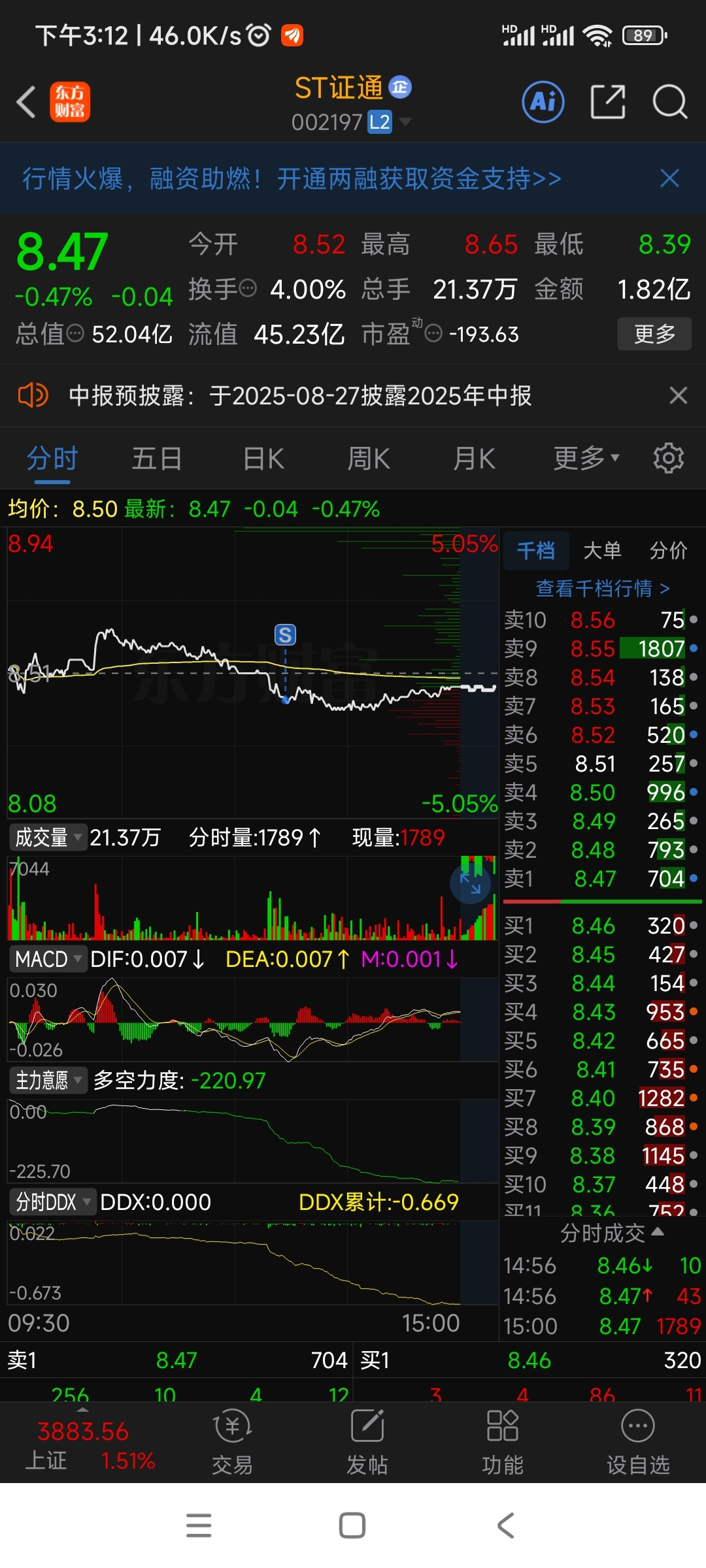Open the search magnifier icon
The width and height of the screenshot is (706, 1568).
click(670, 102)
